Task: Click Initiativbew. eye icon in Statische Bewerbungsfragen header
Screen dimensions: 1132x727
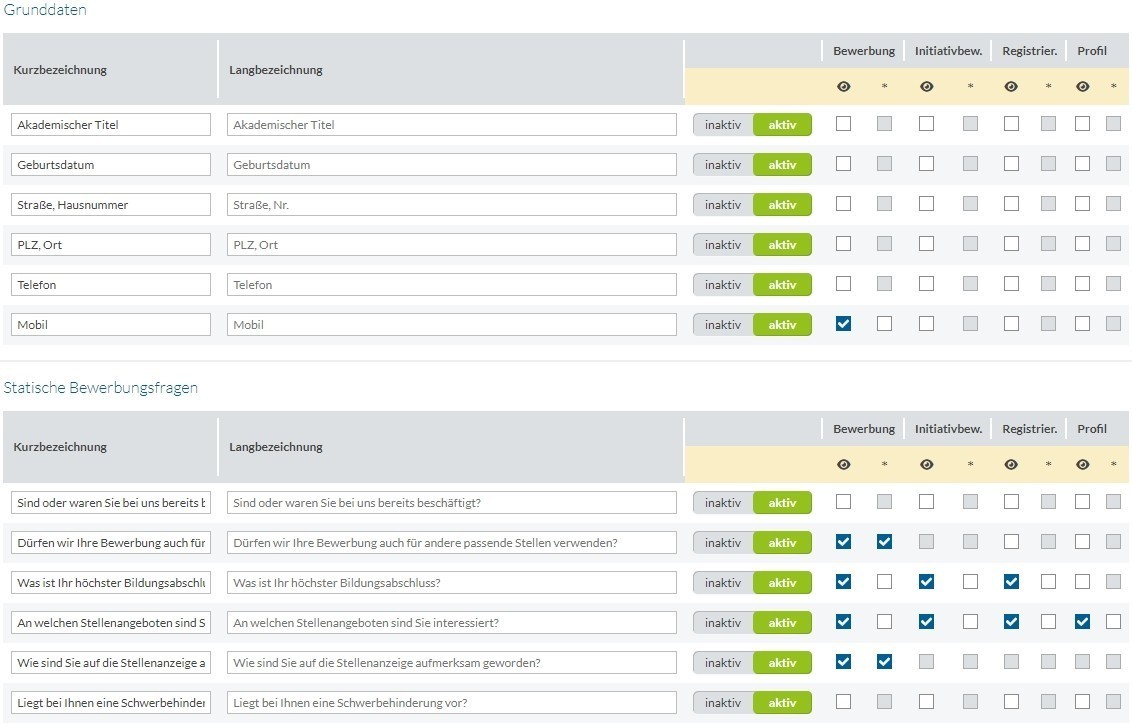Action: point(926,464)
